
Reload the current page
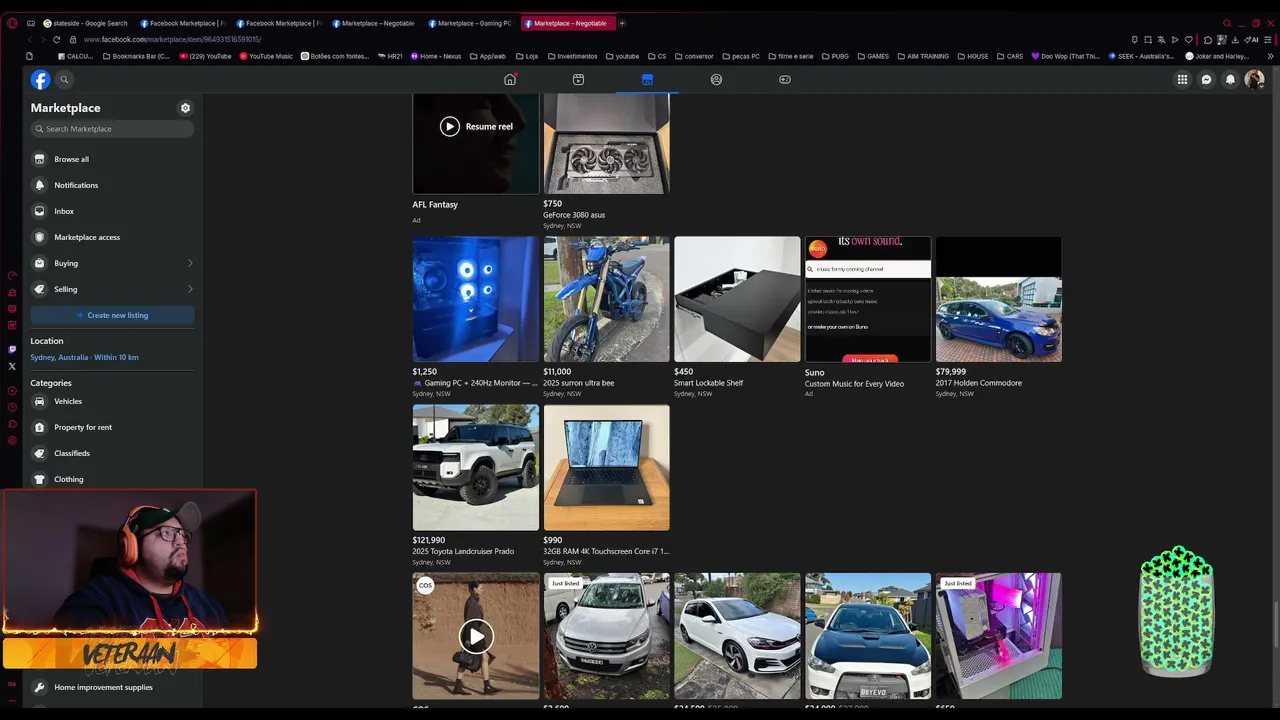pos(56,39)
